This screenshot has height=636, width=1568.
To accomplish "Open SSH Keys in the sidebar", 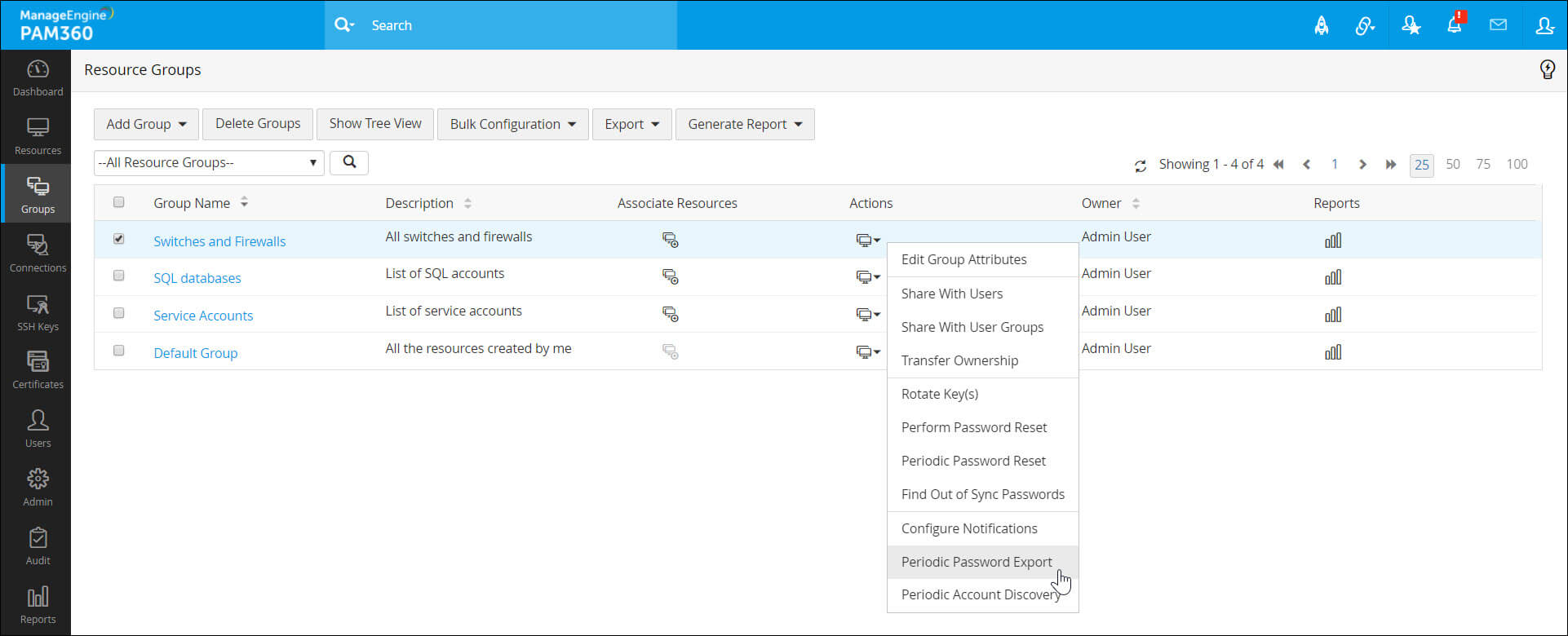I will pos(38,313).
